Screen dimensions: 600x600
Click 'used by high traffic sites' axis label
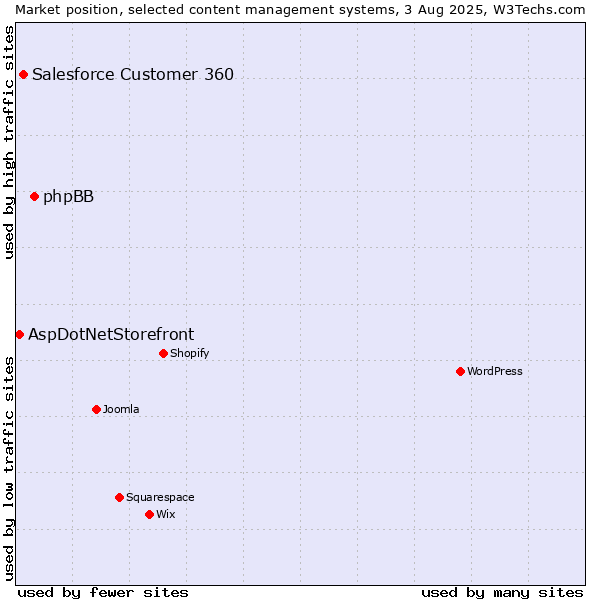(8, 142)
